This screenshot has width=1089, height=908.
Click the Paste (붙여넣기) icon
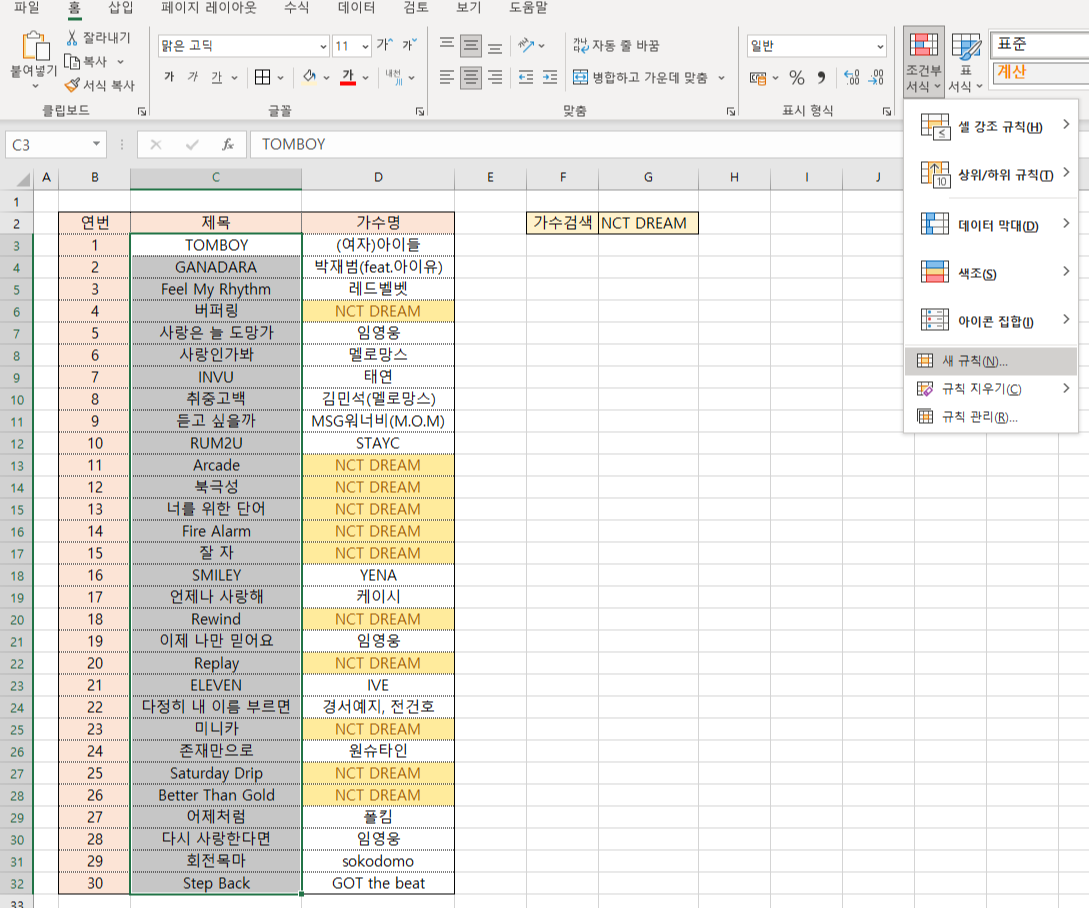coord(35,47)
